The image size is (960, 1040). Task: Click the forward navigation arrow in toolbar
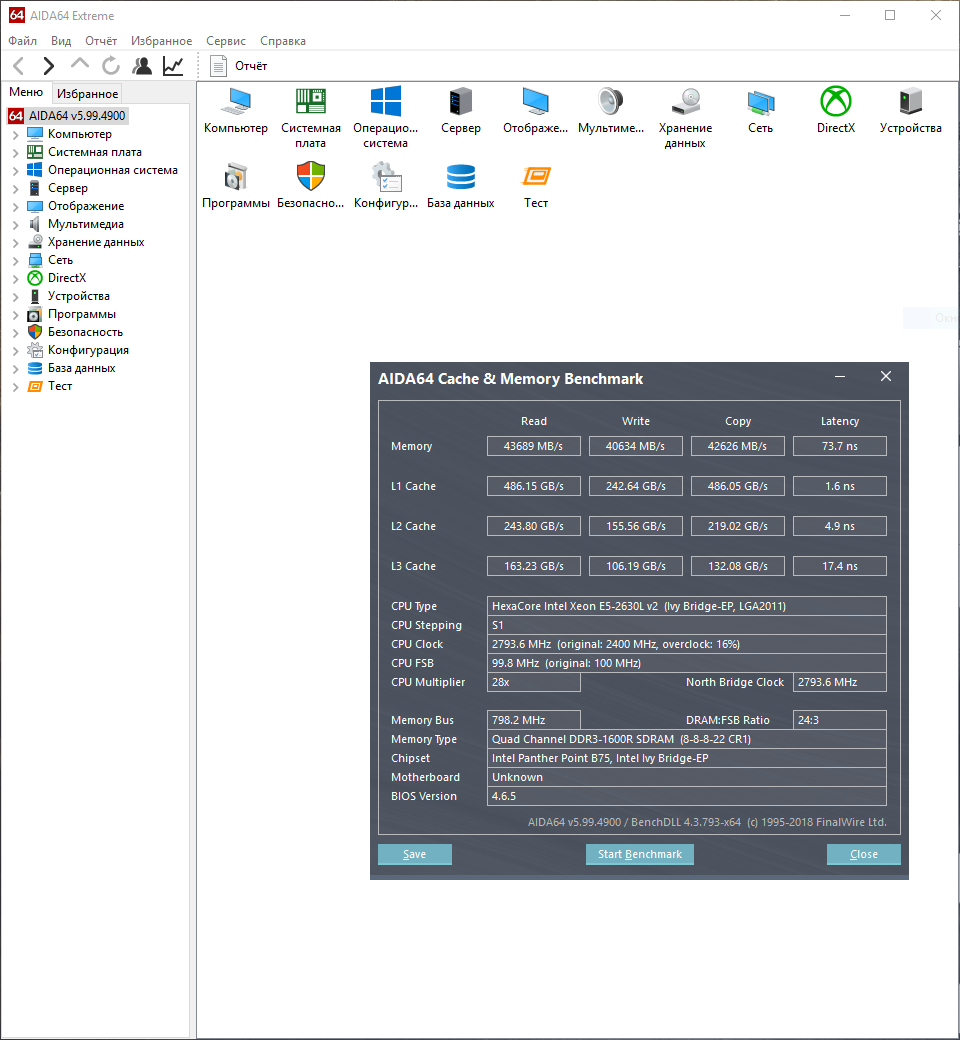click(x=48, y=66)
